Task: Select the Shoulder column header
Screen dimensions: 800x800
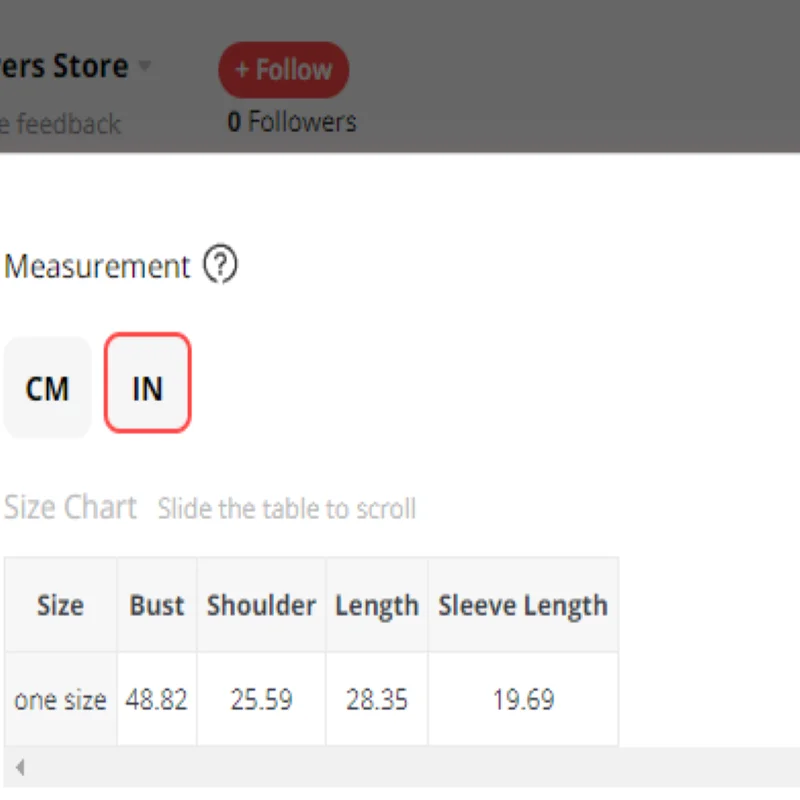Action: click(261, 605)
